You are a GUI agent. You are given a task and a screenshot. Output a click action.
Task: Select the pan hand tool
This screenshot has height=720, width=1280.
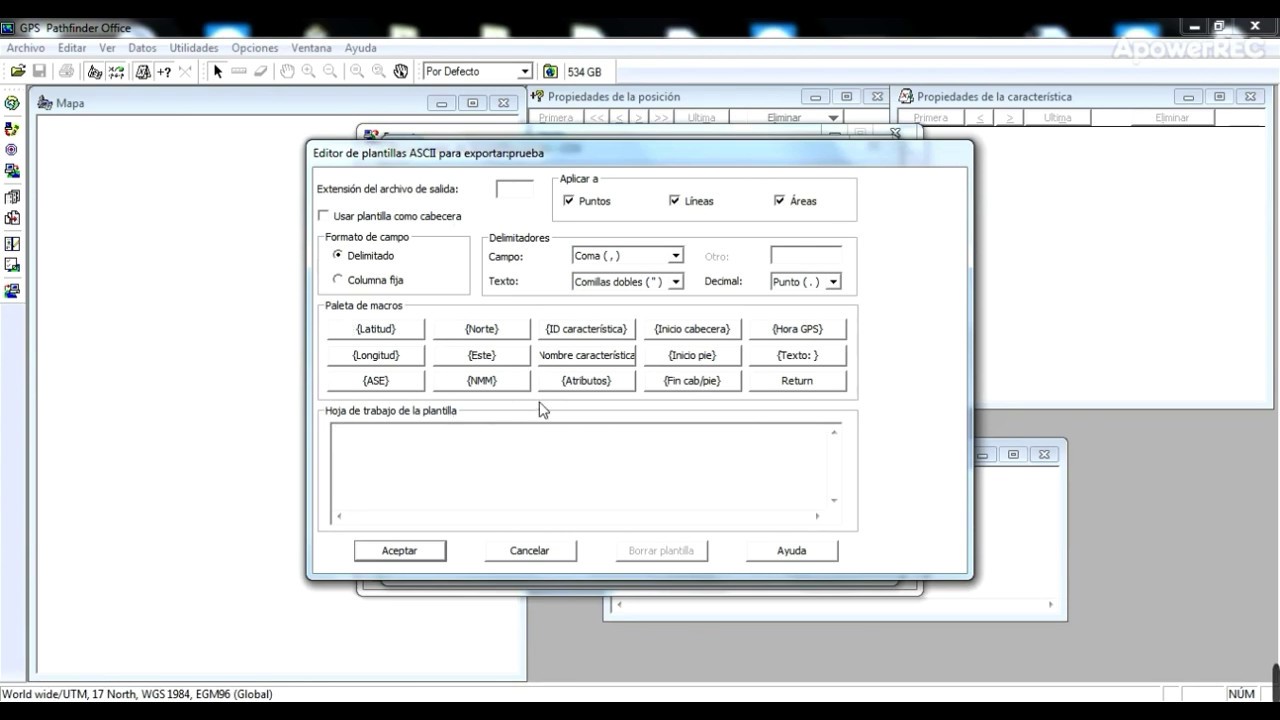click(x=287, y=71)
